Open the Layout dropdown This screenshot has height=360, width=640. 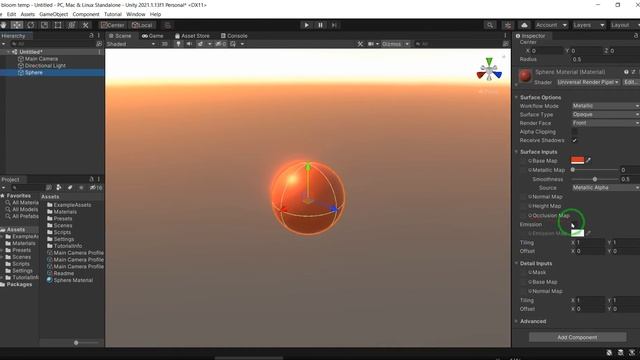coord(624,25)
